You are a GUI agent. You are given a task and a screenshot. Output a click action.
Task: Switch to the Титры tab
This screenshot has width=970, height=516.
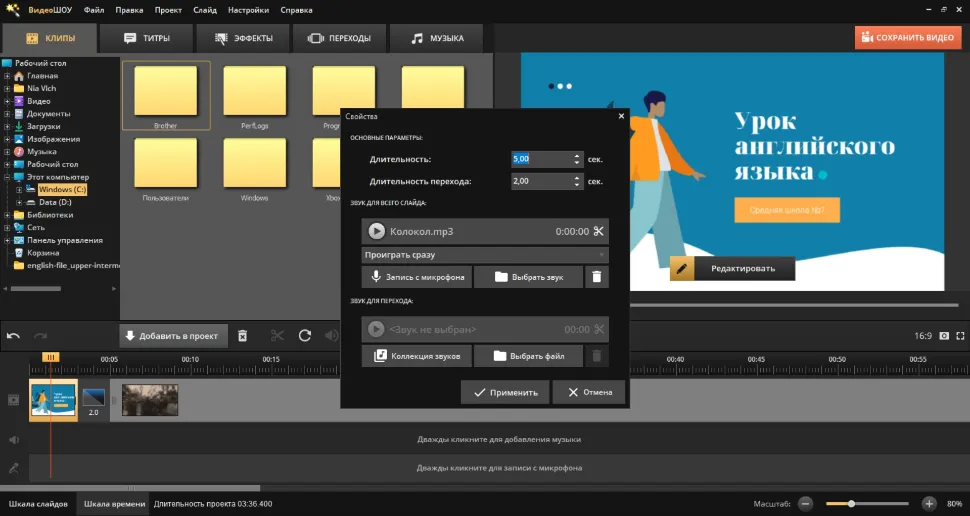pos(147,38)
